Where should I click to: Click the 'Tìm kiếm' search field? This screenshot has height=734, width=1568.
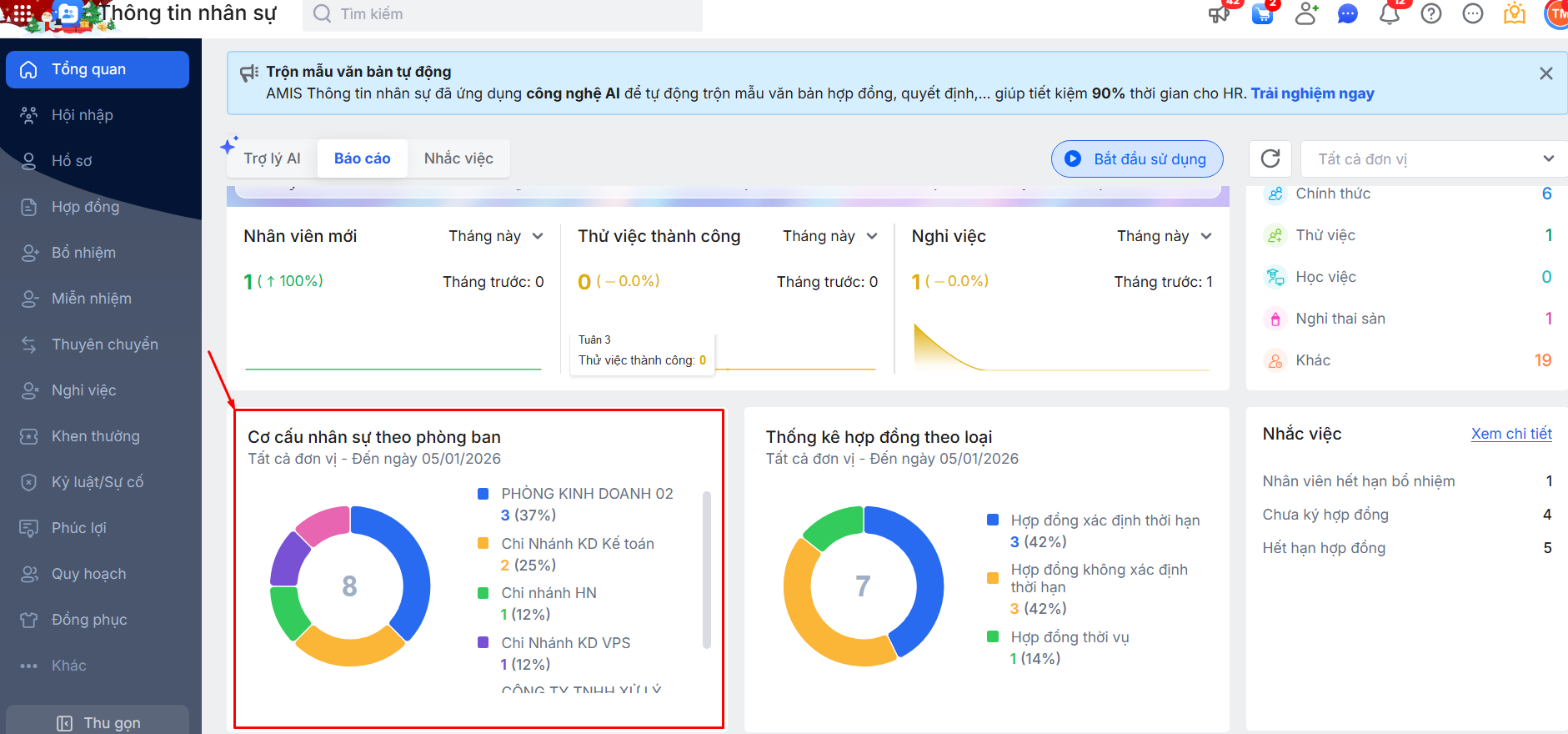coord(502,14)
